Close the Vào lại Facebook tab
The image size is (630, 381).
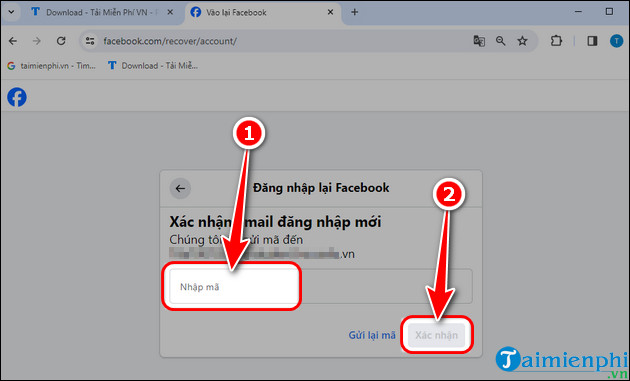point(330,12)
